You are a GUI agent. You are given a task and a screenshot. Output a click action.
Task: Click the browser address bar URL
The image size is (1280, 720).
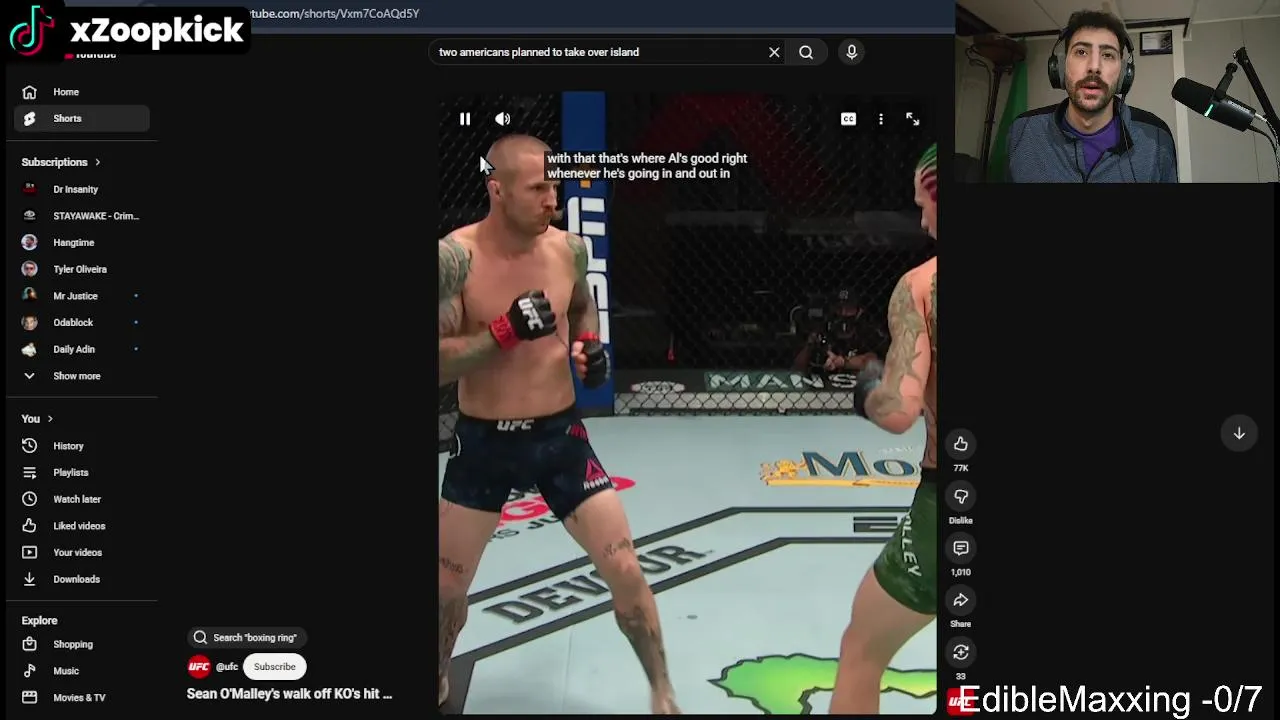335,14
